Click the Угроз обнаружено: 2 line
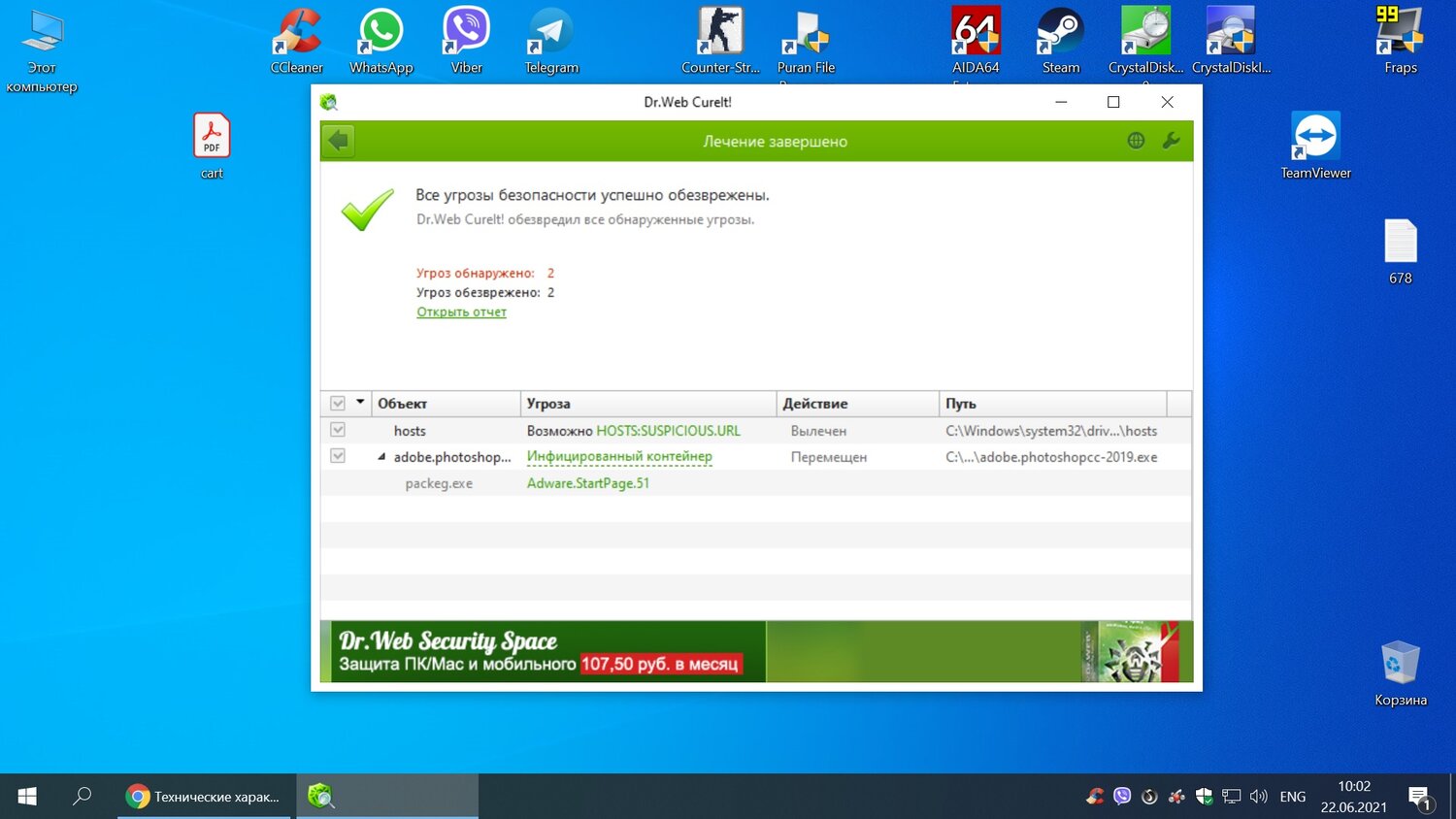This screenshot has width=1456, height=819. pyautogui.click(x=485, y=273)
